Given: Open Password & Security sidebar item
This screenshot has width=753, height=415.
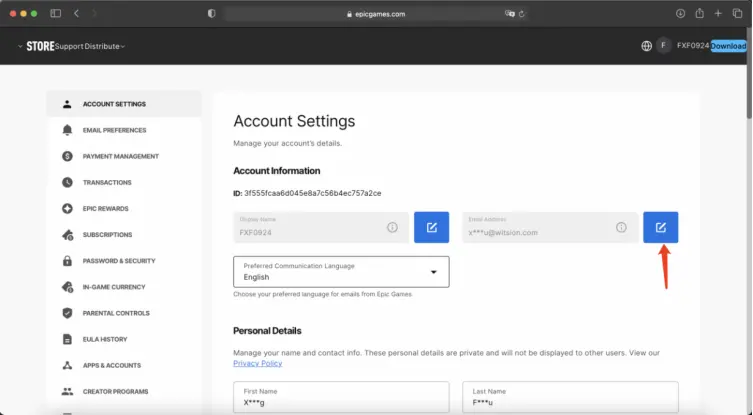Looking at the screenshot, I should coord(124,261).
